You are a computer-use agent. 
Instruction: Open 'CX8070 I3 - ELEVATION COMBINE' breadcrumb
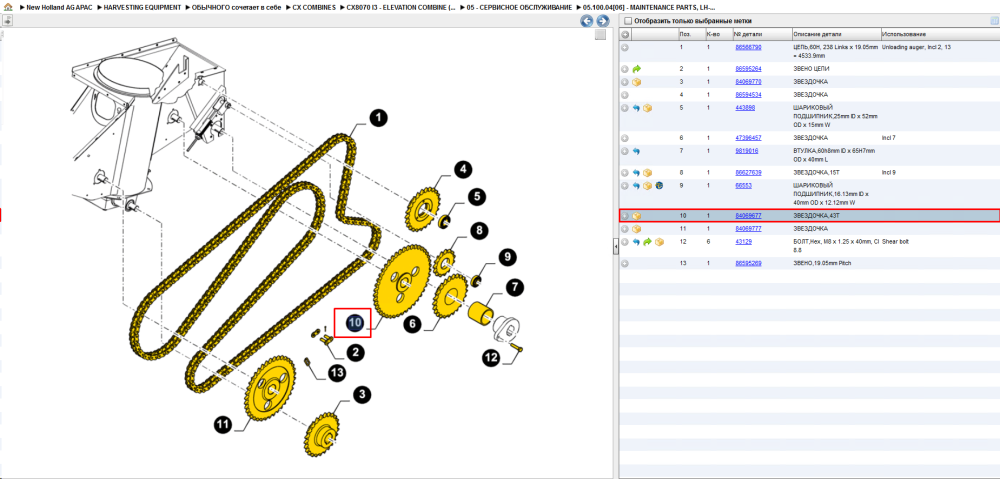(401, 7)
